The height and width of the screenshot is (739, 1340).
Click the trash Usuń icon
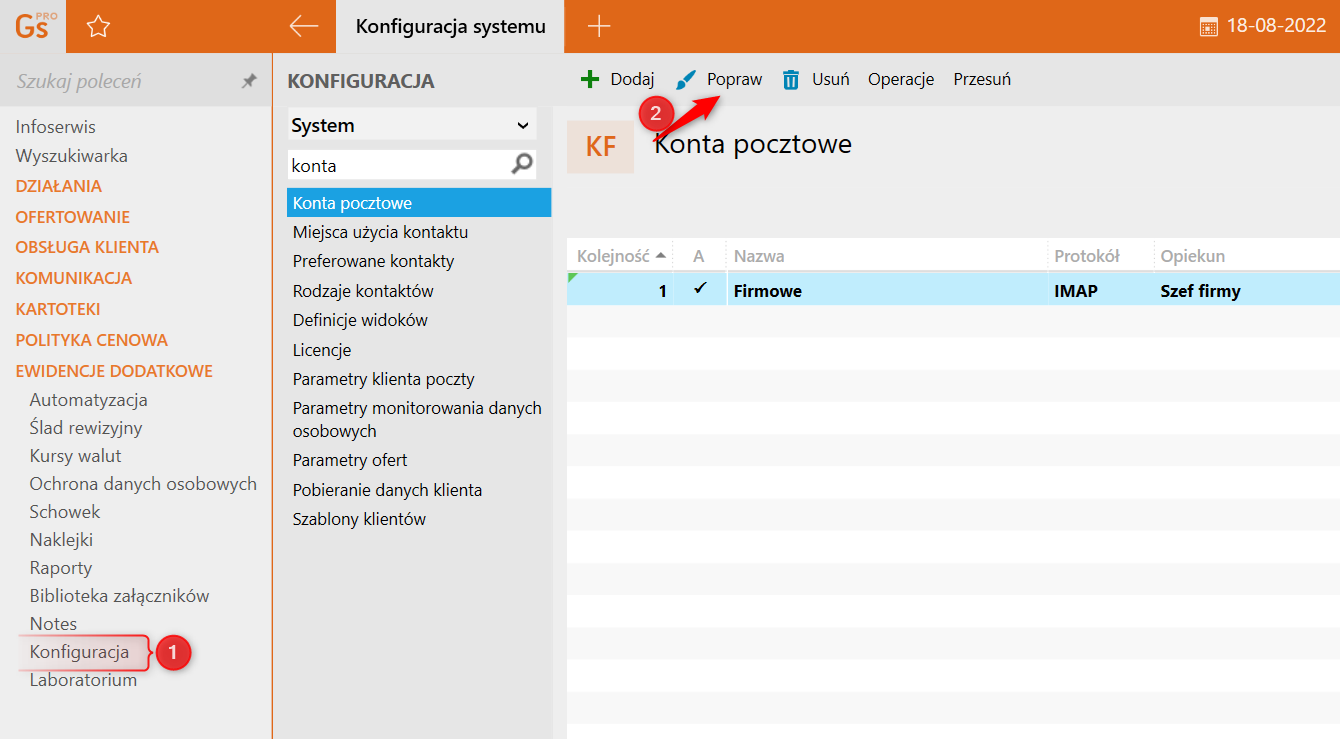[791, 80]
